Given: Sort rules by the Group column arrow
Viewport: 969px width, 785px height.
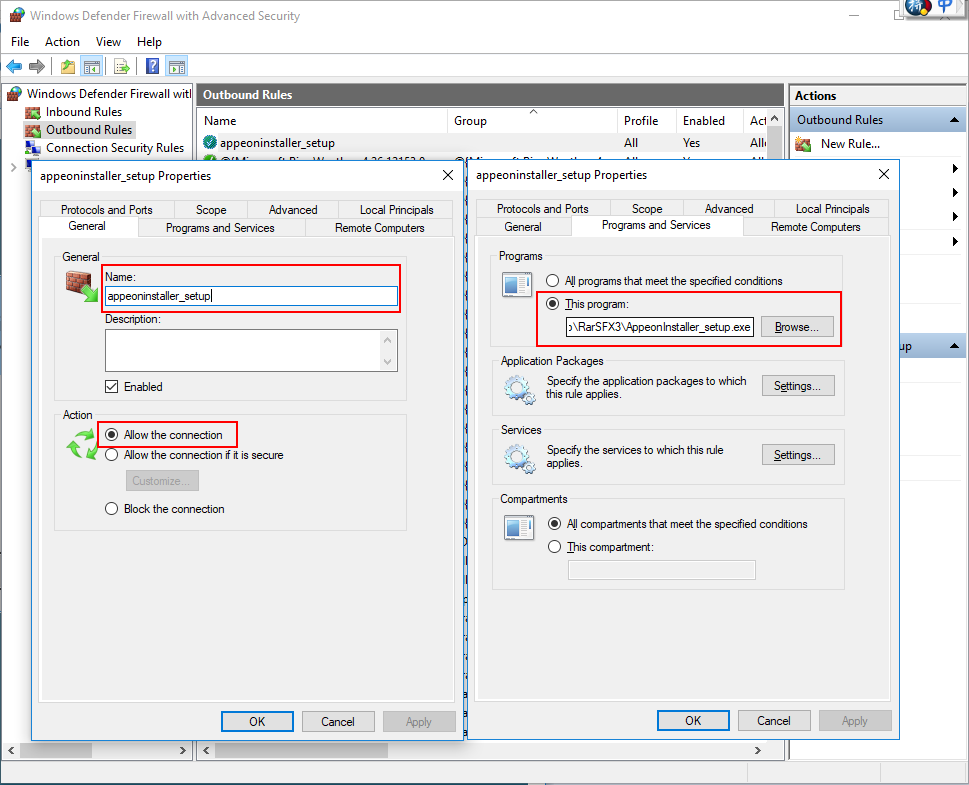Looking at the screenshot, I should click(535, 113).
